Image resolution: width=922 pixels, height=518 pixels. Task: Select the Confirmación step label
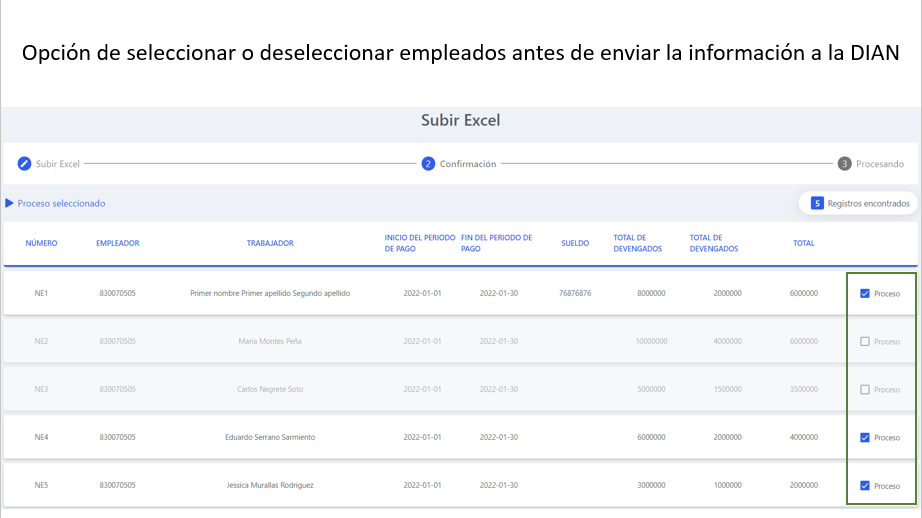point(468,164)
